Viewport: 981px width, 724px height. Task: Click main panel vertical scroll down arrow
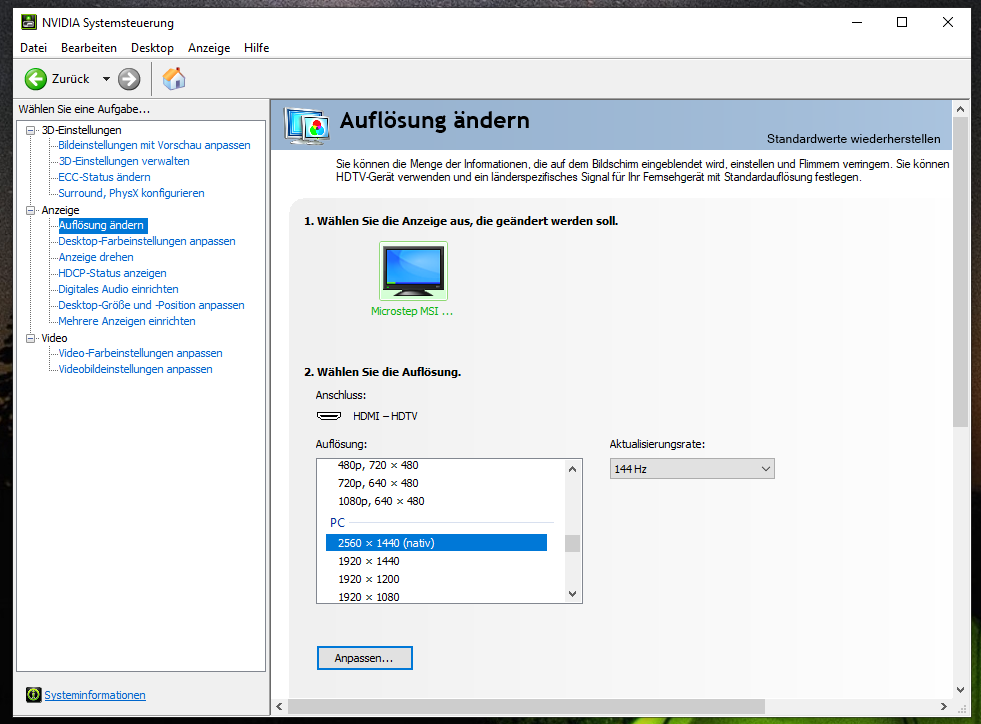(960, 690)
